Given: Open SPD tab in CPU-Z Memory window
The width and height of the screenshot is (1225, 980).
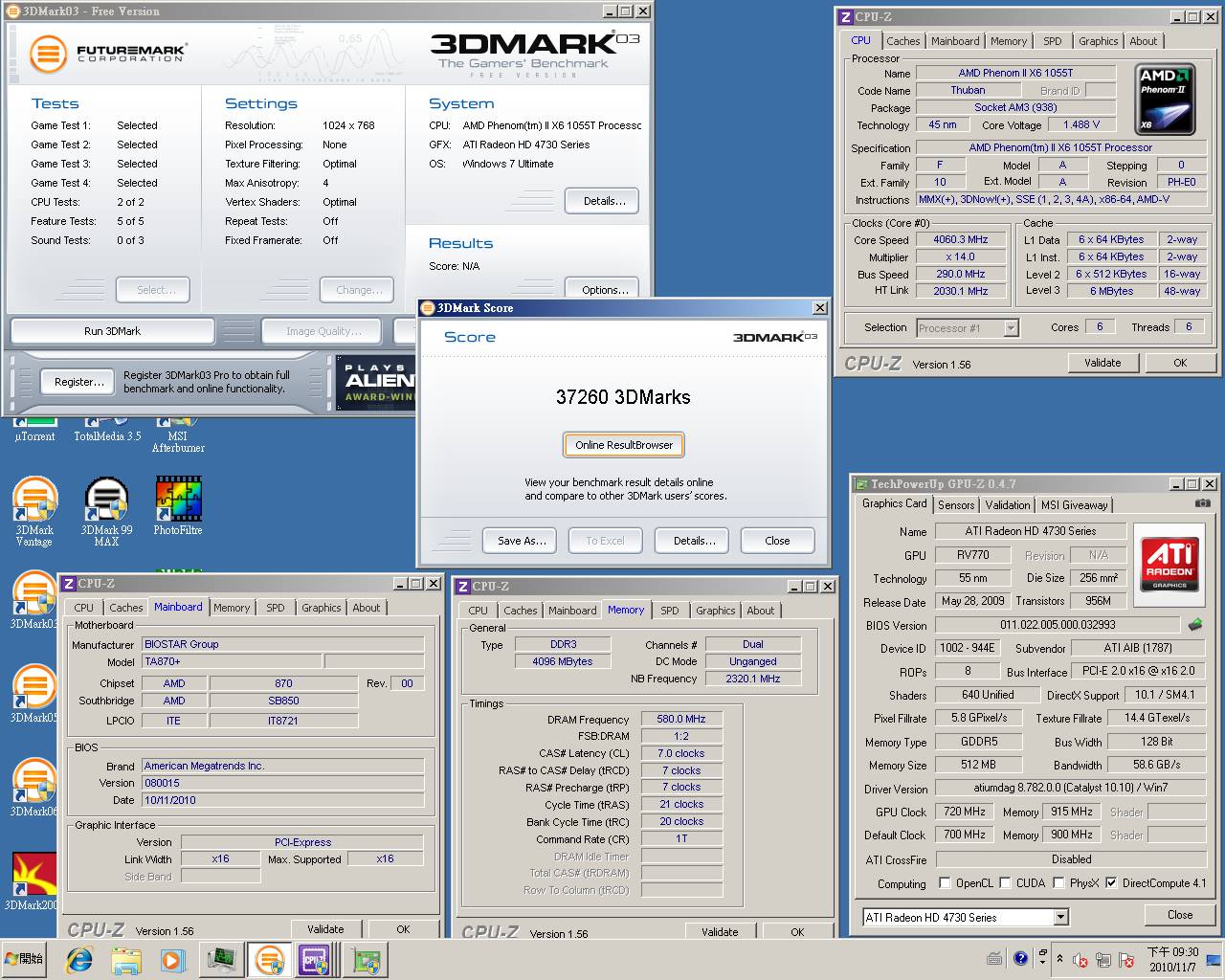Looking at the screenshot, I should 670,611.
